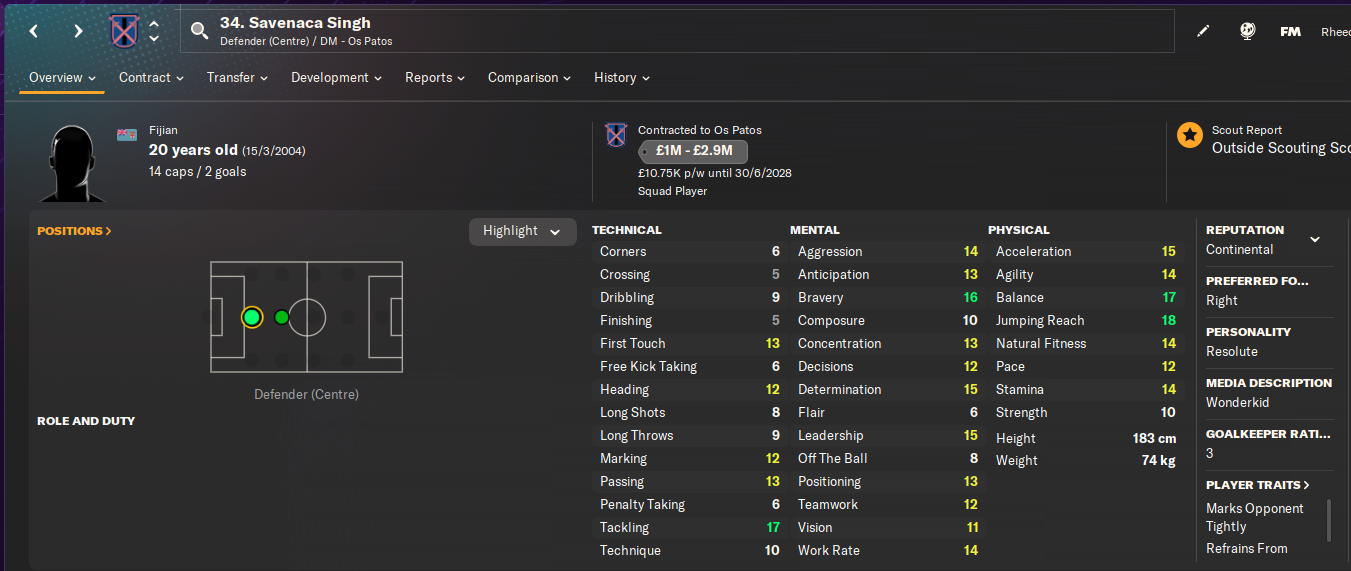Step to the previous squad player

[x=154, y=23]
